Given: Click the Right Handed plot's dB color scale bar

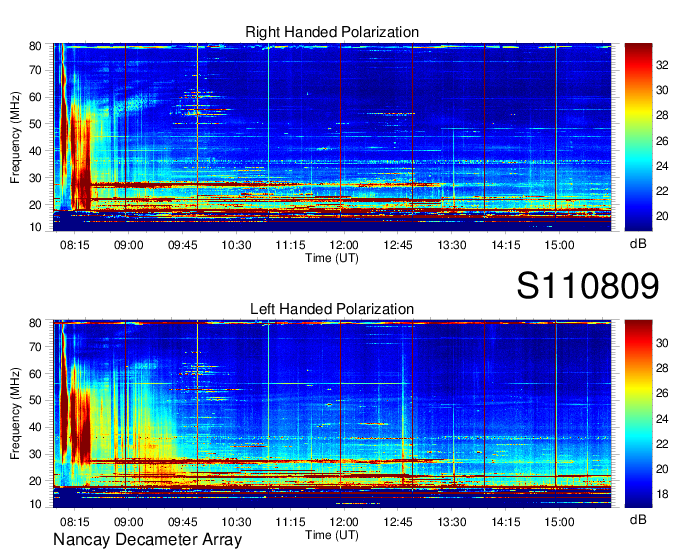Looking at the screenshot, I should [x=638, y=137].
